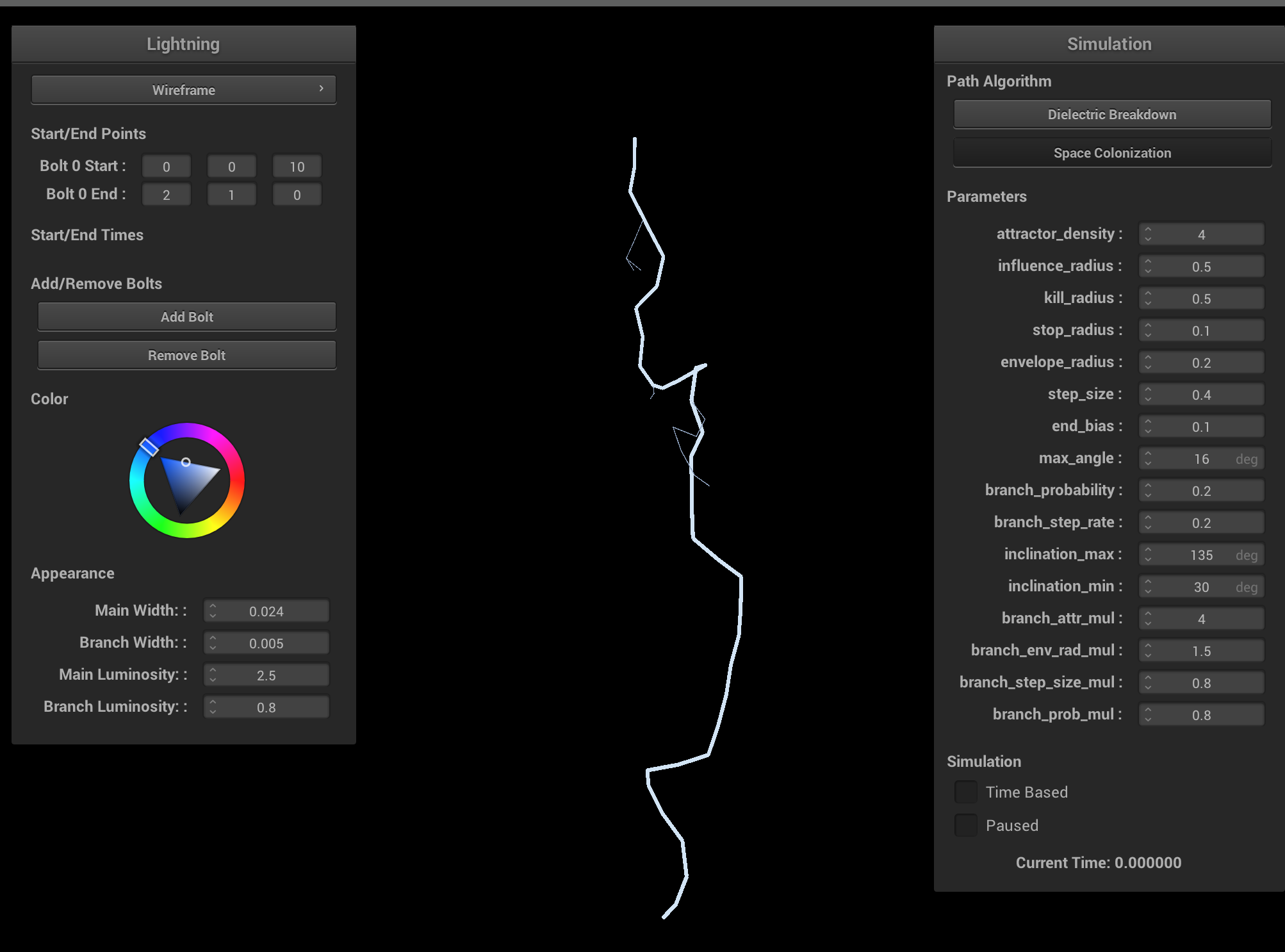Click the stepper arrows for attractor_density

[x=1148, y=234]
